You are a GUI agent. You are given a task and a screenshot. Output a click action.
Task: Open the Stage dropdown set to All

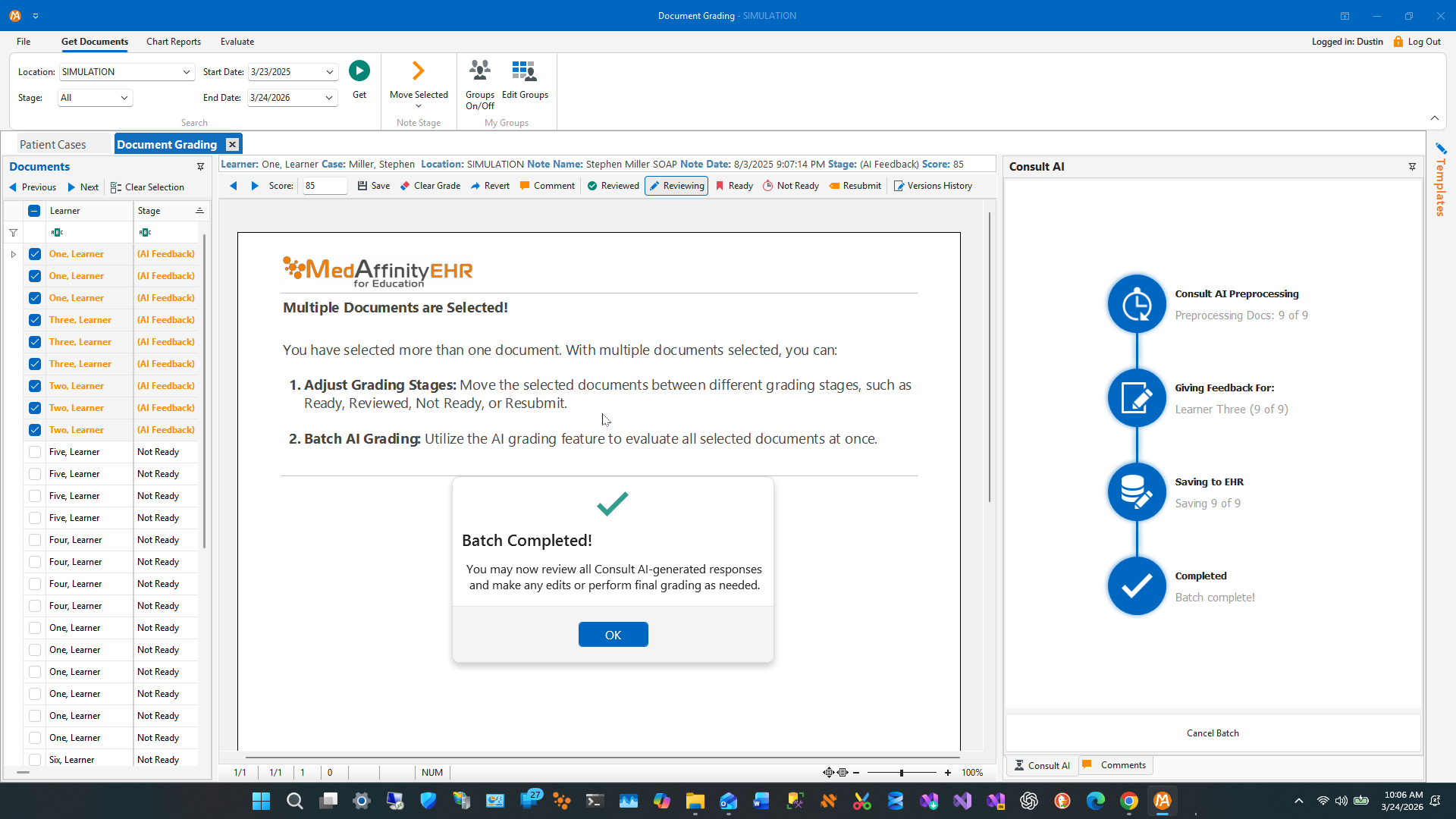tap(124, 98)
